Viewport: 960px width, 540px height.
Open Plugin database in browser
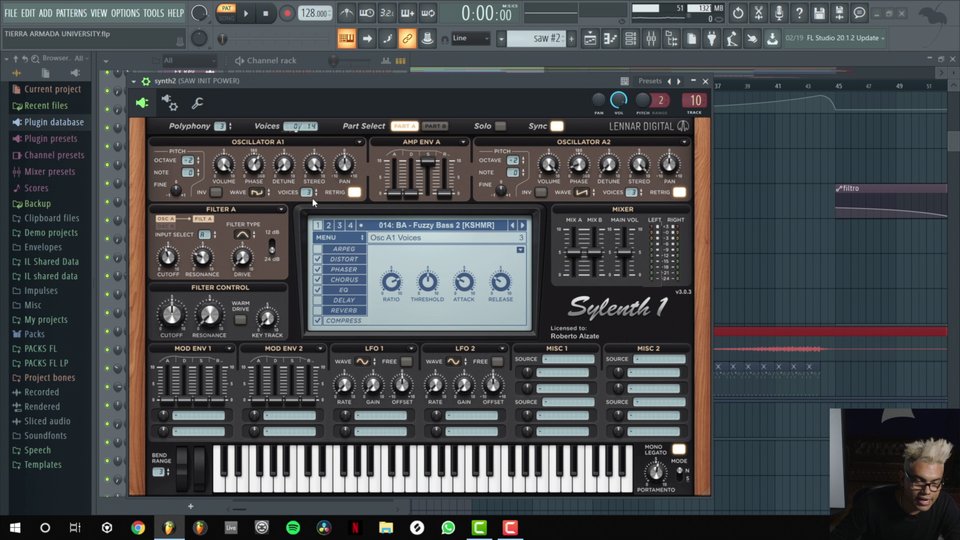click(53, 122)
